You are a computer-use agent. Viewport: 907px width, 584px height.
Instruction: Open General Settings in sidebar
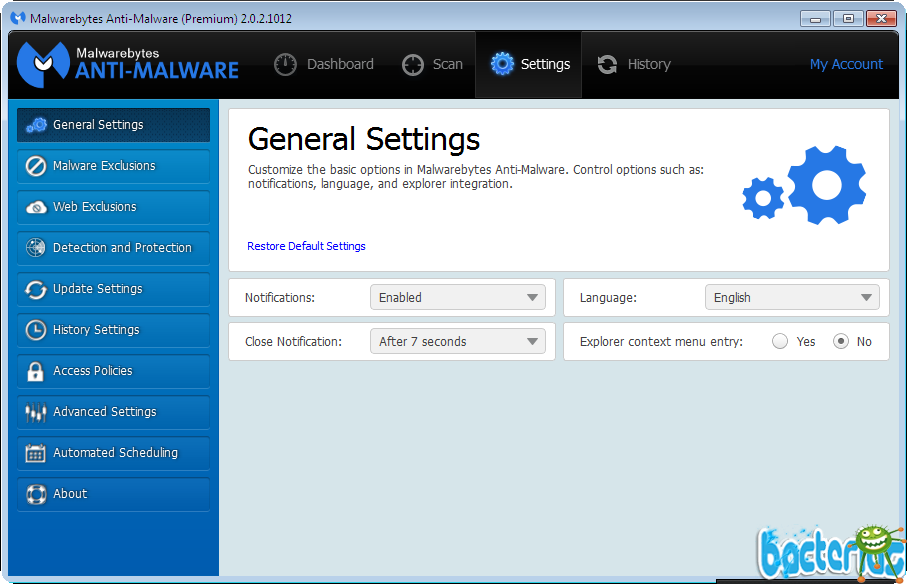113,125
